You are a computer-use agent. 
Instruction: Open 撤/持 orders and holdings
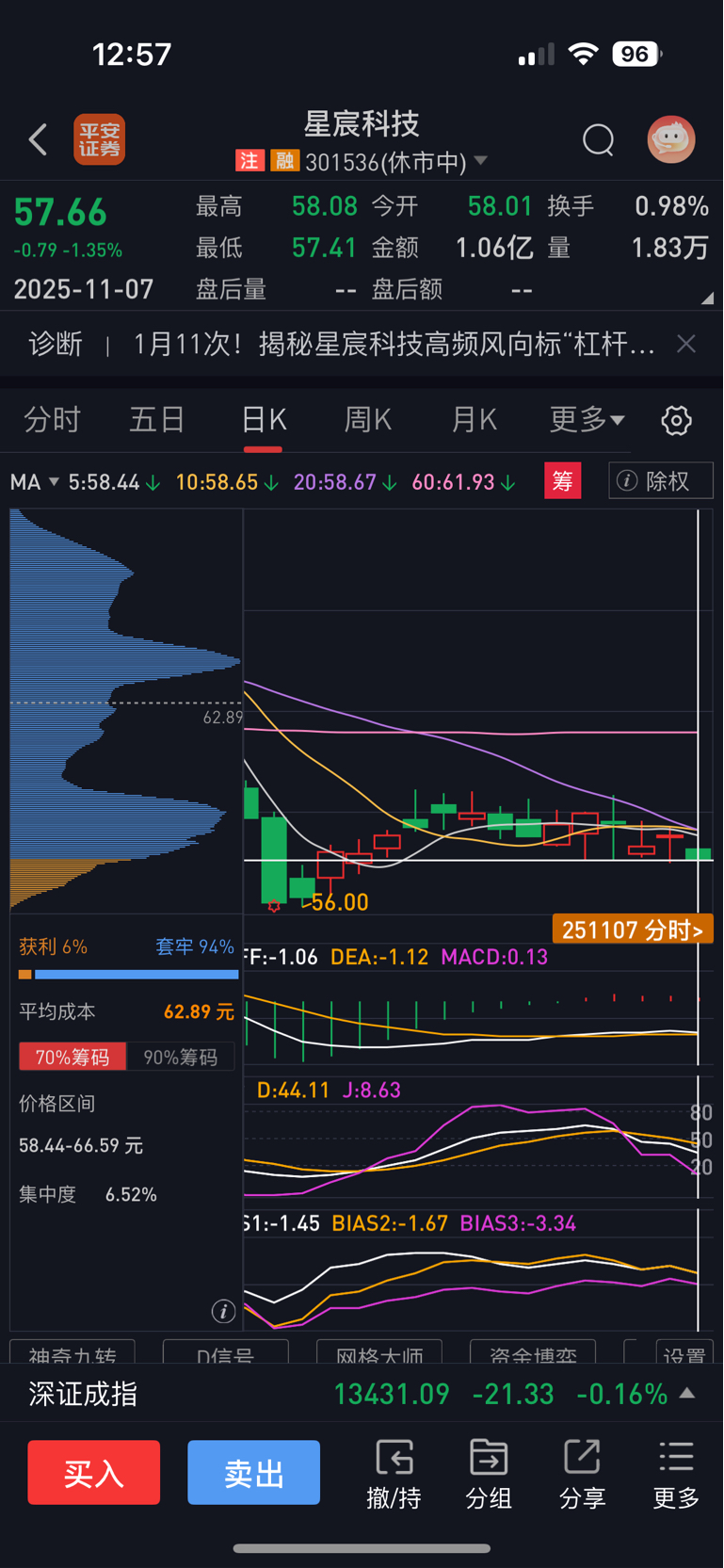[394, 1474]
